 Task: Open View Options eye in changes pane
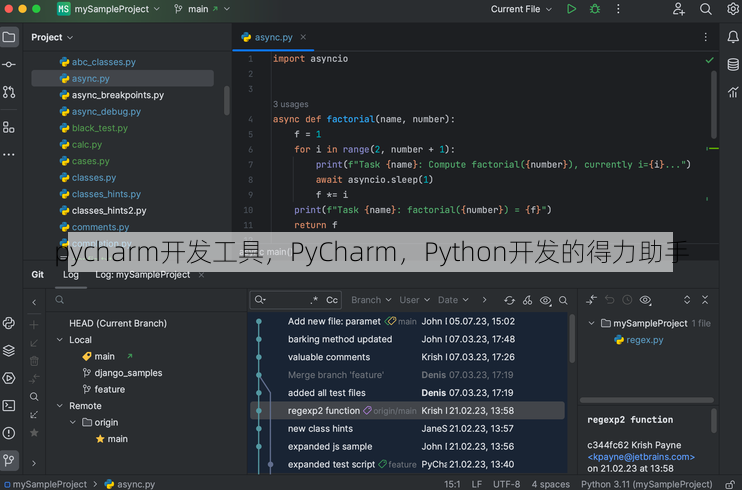645,300
